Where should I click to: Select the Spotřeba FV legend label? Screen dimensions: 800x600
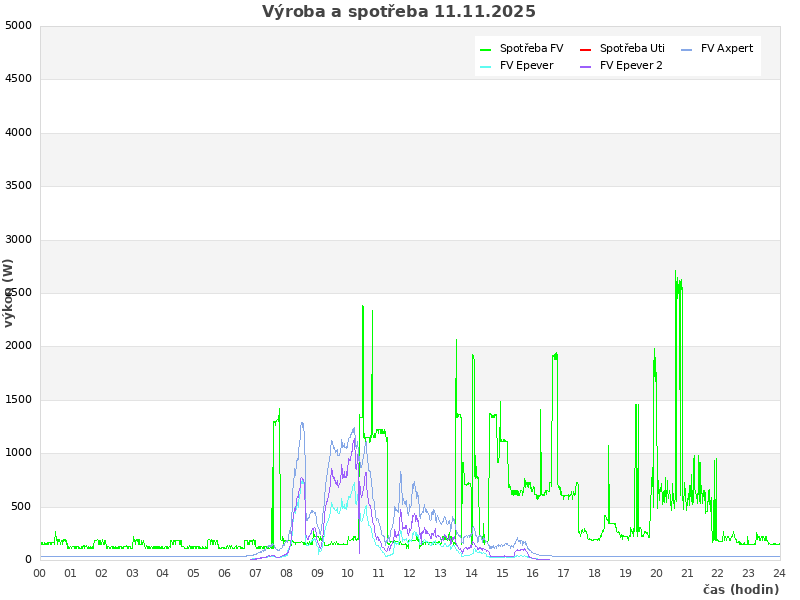tap(531, 48)
